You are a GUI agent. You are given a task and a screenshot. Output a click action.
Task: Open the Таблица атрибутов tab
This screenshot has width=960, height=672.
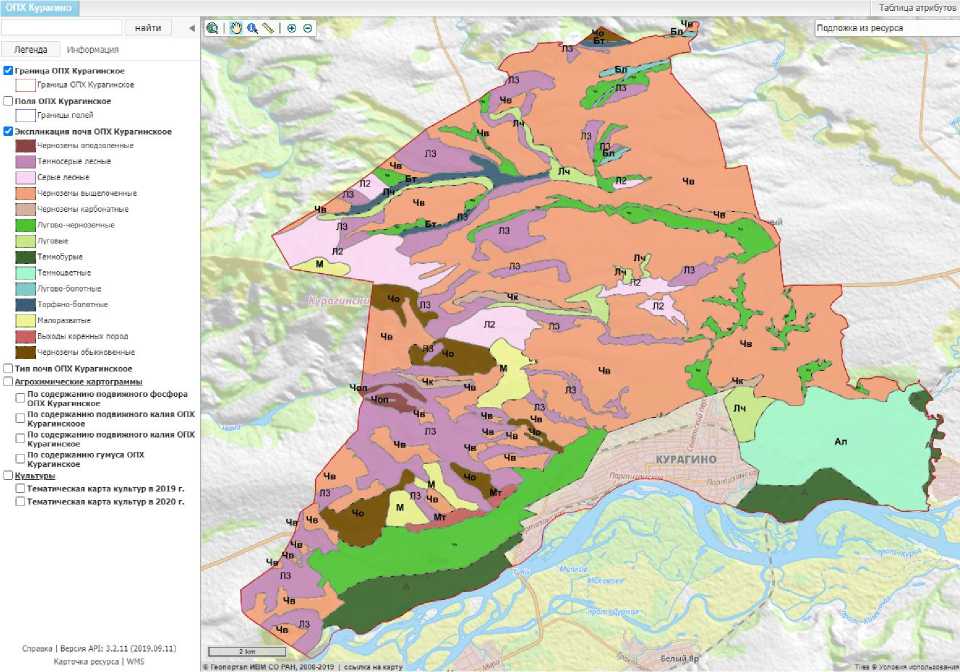[917, 7]
